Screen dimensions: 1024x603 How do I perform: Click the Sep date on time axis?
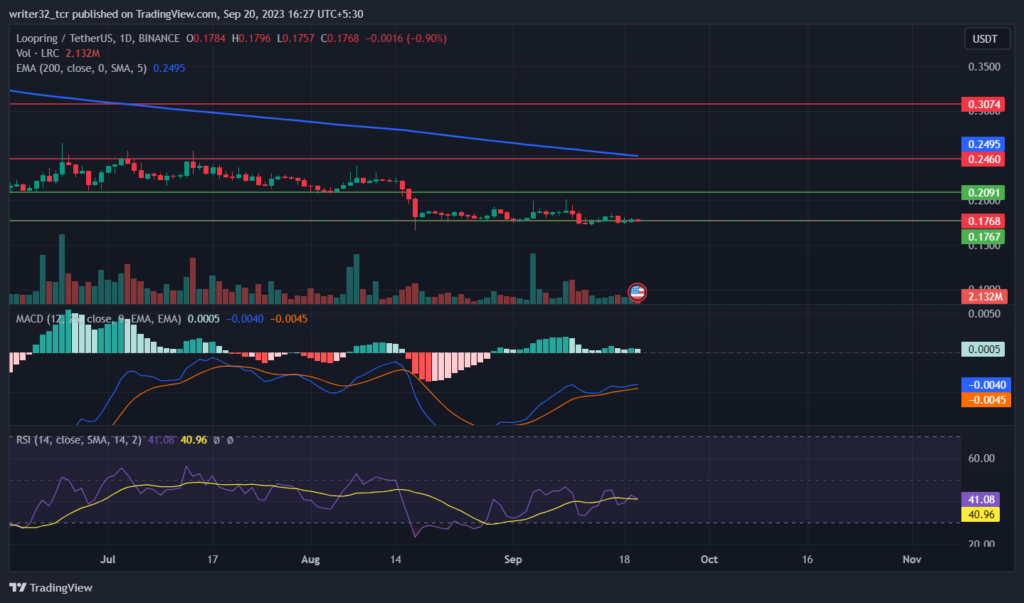click(x=513, y=559)
